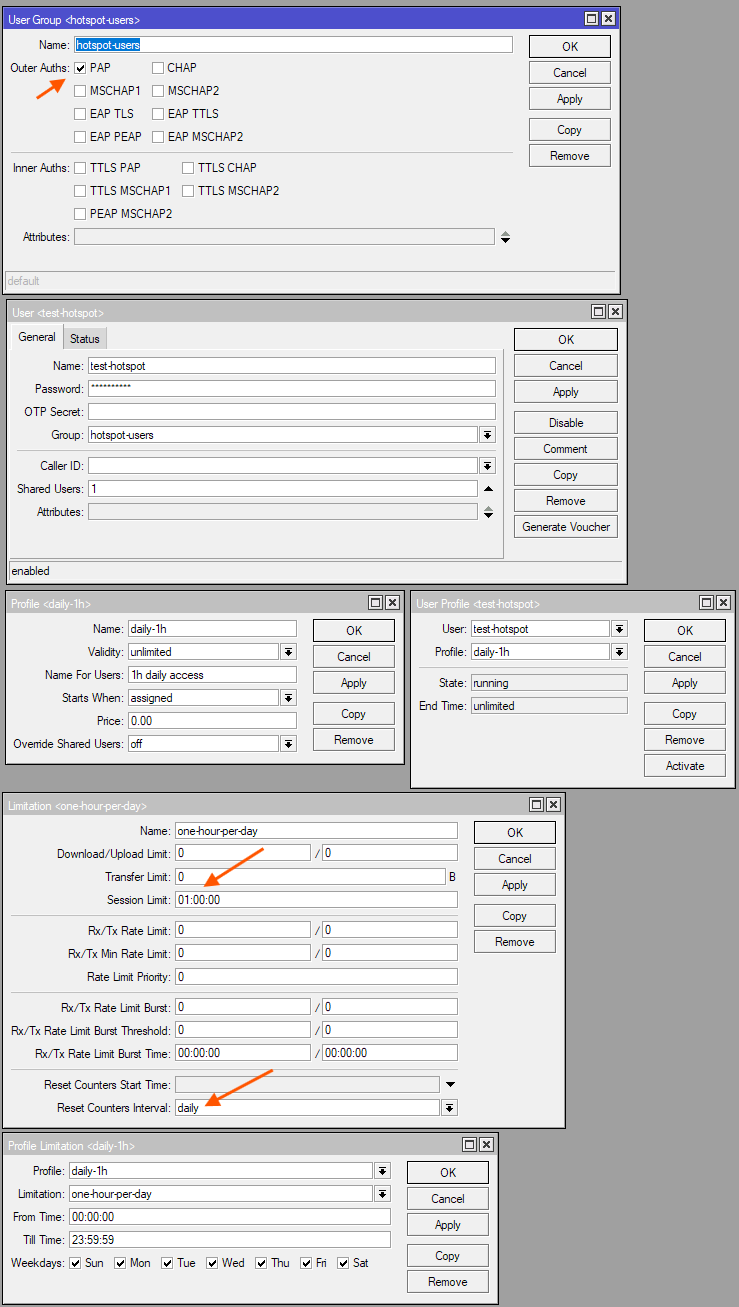The height and width of the screenshot is (1307, 739).
Task: Open the Group dropdown in User window
Action: tap(488, 435)
